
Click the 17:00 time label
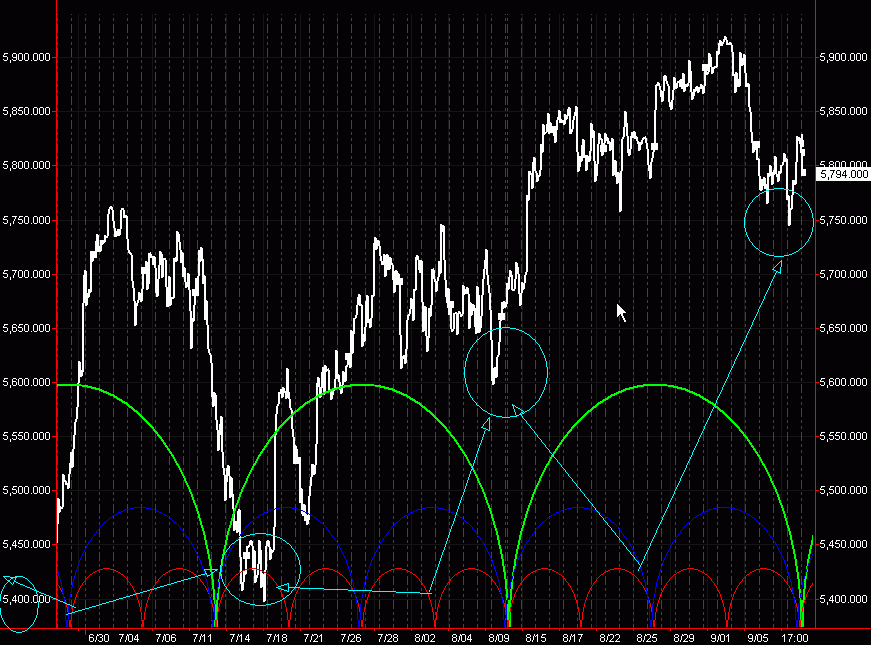(x=795, y=638)
